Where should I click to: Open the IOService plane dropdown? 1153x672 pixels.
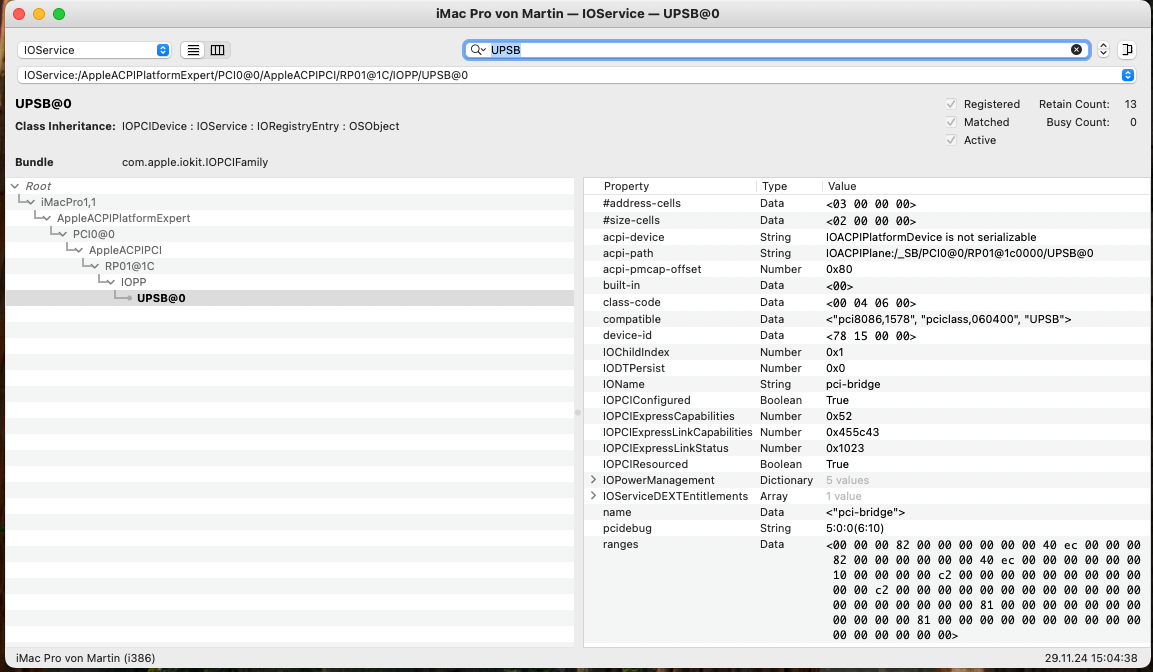[94, 50]
